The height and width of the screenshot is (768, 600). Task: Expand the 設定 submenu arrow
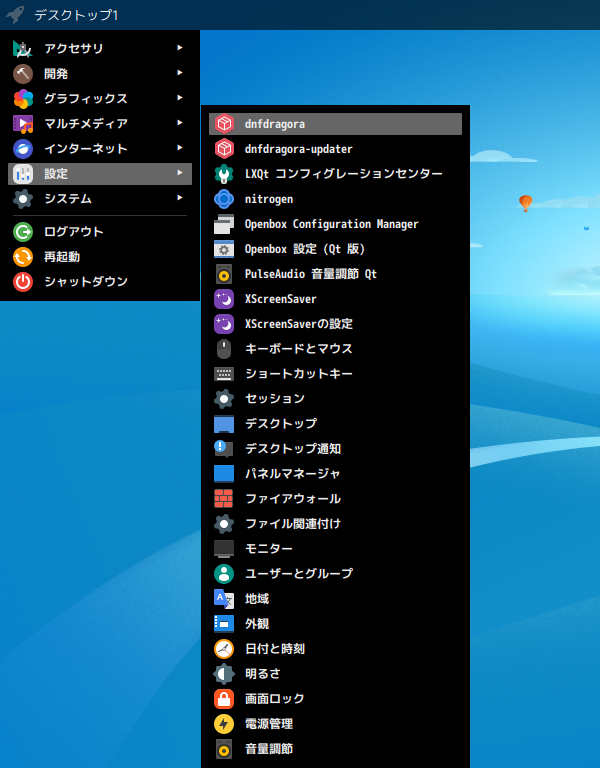tap(180, 173)
